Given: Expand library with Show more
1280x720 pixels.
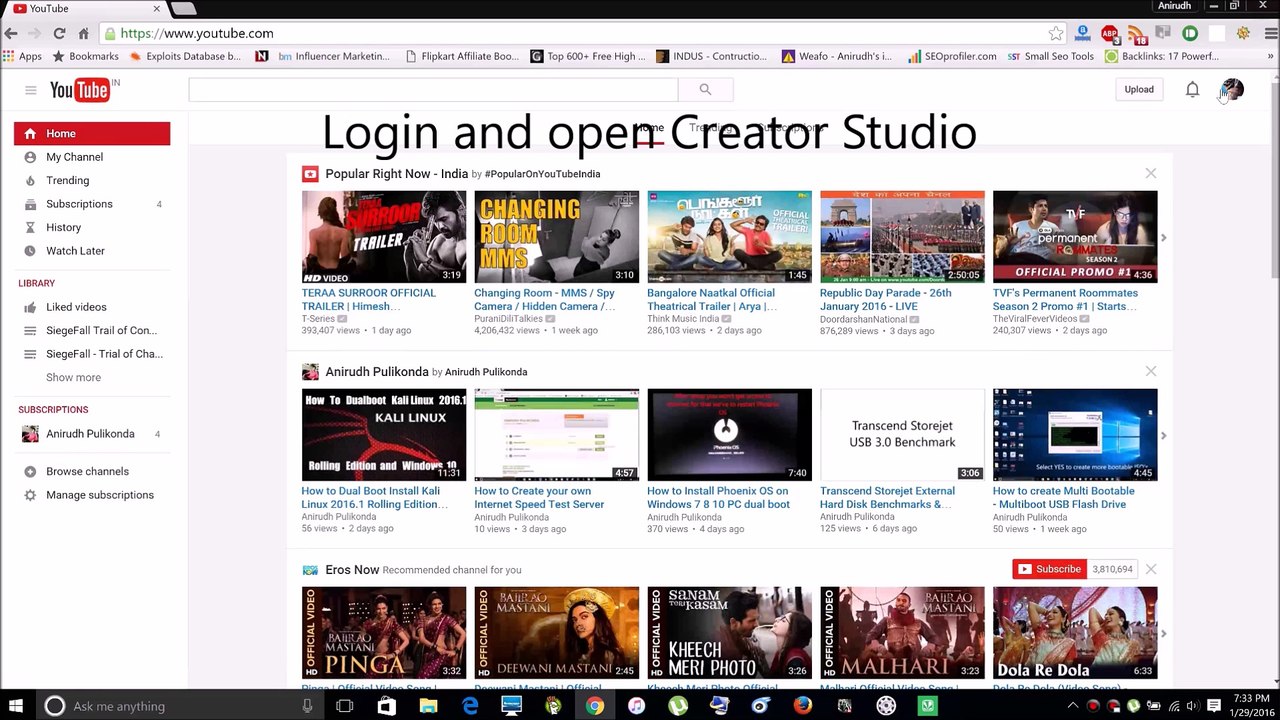Looking at the screenshot, I should click(x=73, y=377).
